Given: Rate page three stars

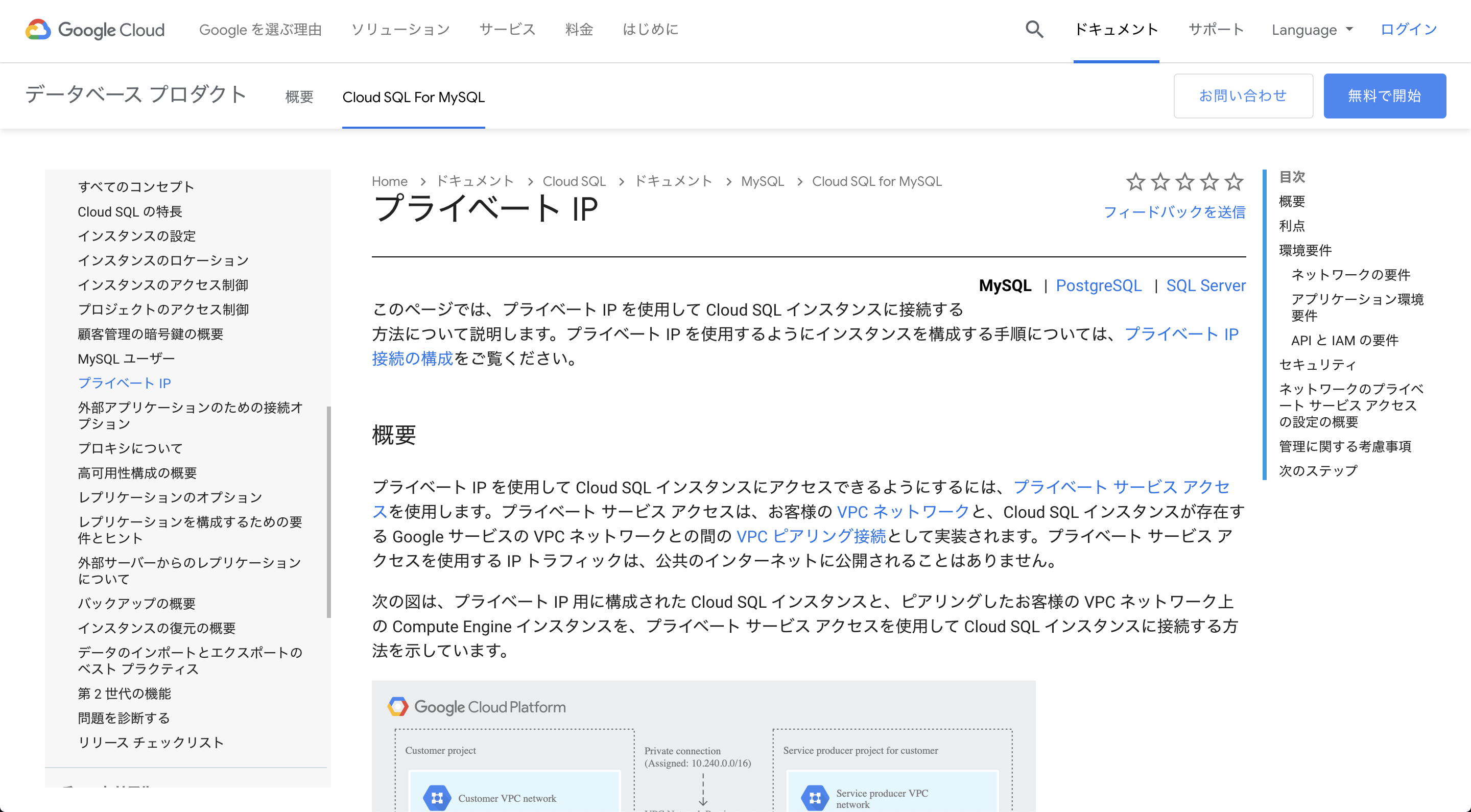Looking at the screenshot, I should tap(1184, 182).
